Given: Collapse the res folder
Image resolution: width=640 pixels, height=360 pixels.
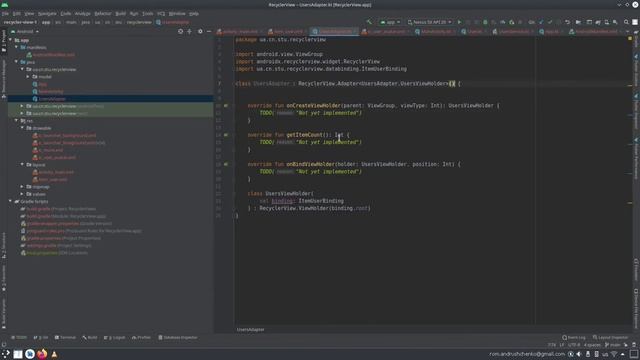Looking at the screenshot, I should (x=16, y=121).
